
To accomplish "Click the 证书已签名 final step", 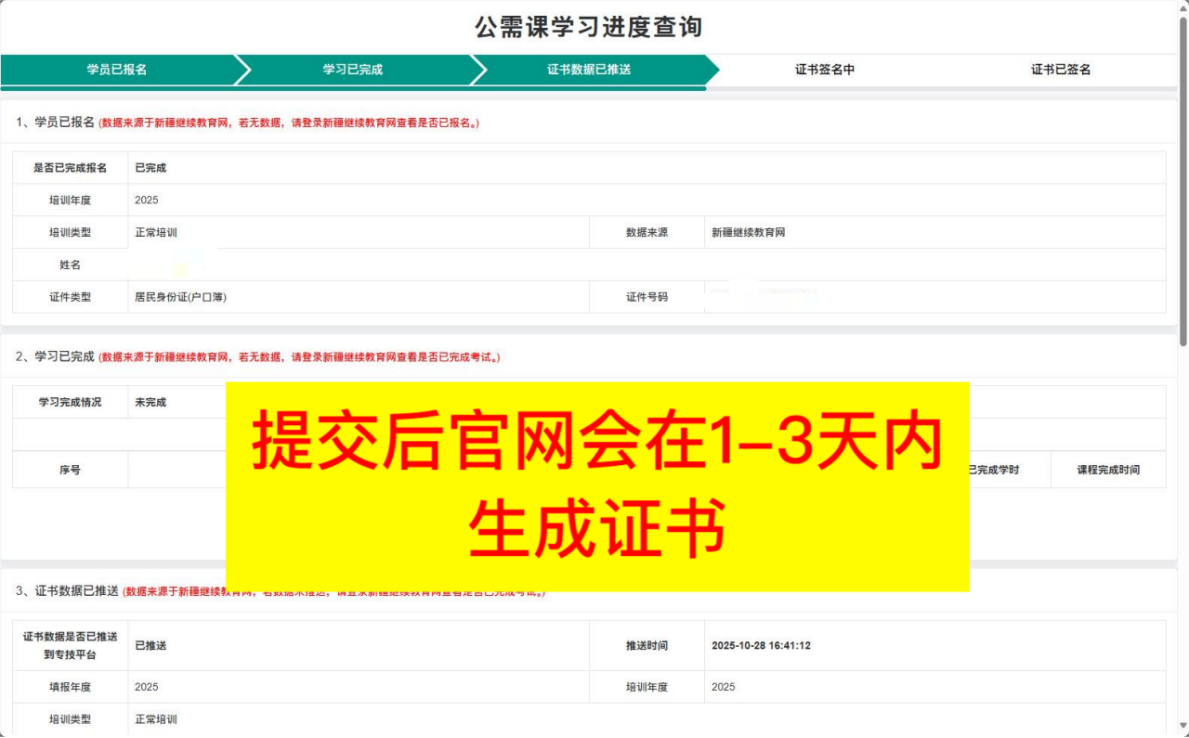I will (1060, 69).
